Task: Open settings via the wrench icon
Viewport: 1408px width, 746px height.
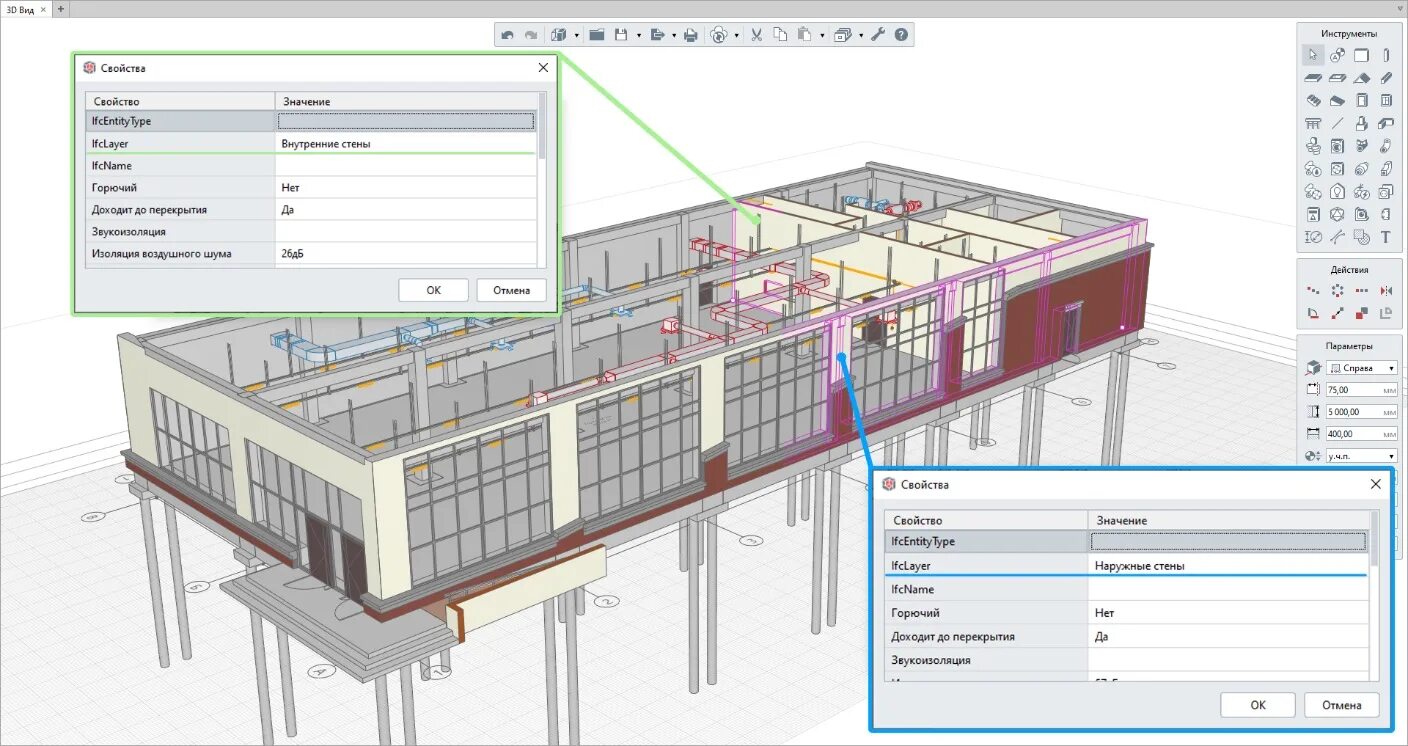Action: click(x=878, y=35)
